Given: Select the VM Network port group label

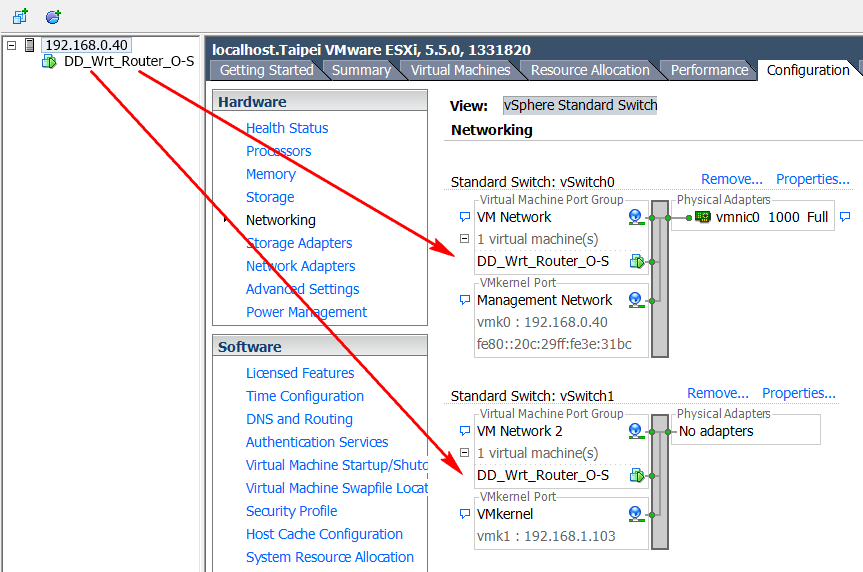Looking at the screenshot, I should click(x=514, y=217).
